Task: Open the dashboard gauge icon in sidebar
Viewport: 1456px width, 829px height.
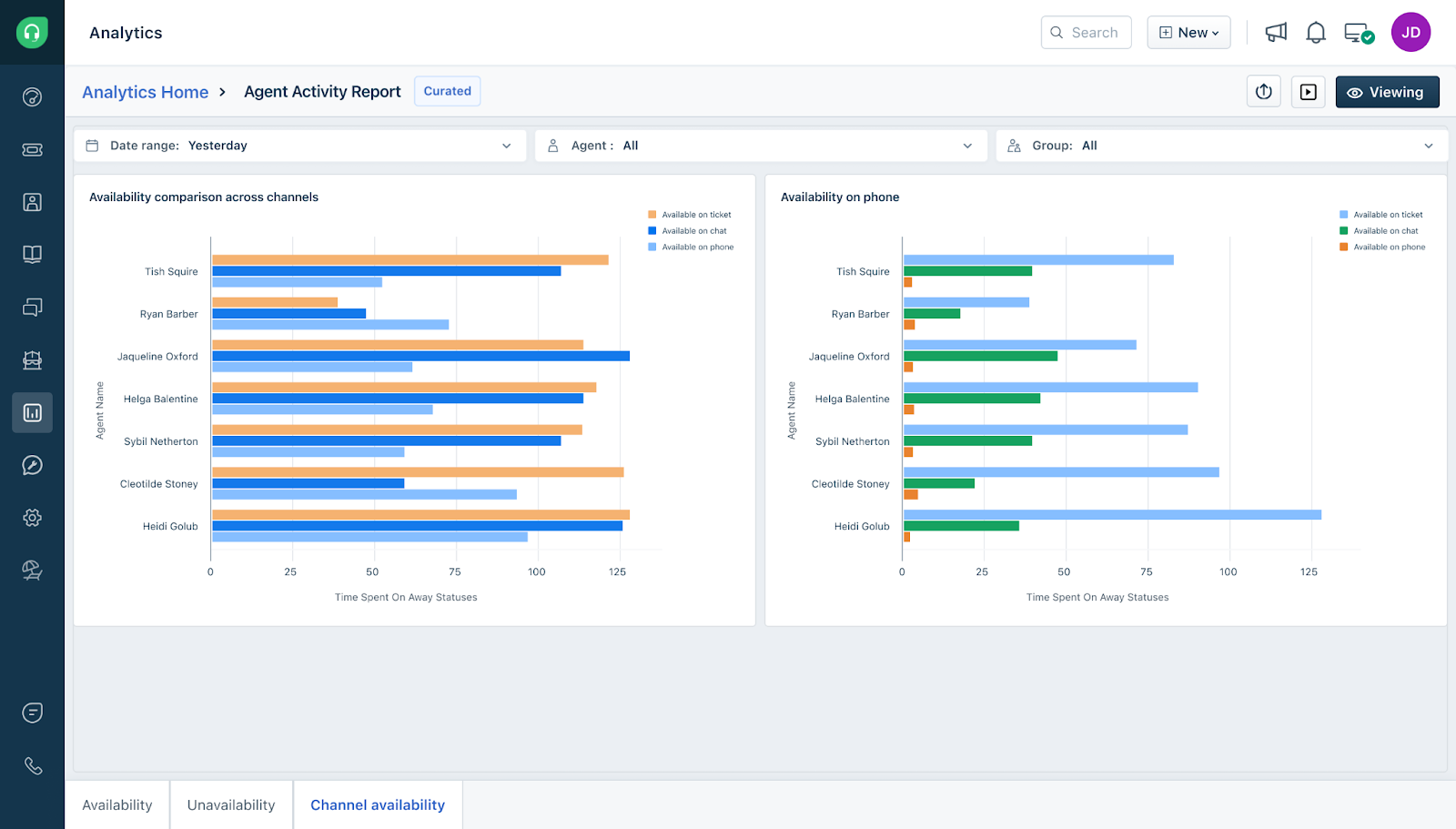Action: click(32, 96)
